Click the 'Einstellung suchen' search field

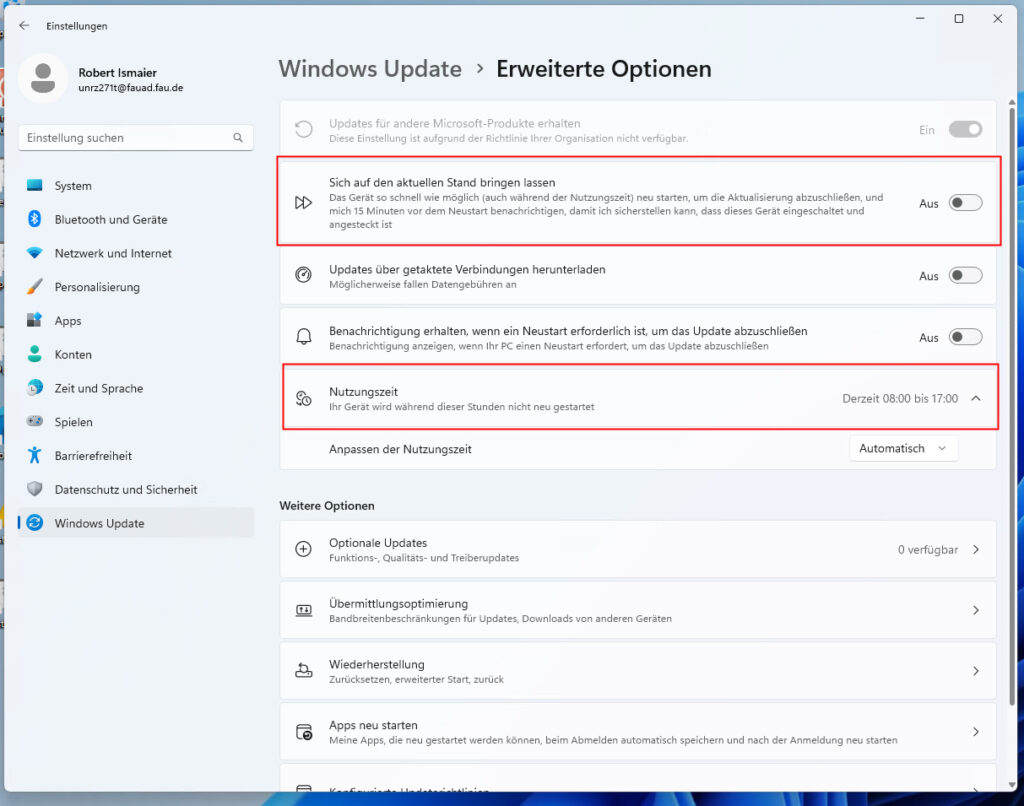[x=125, y=138]
